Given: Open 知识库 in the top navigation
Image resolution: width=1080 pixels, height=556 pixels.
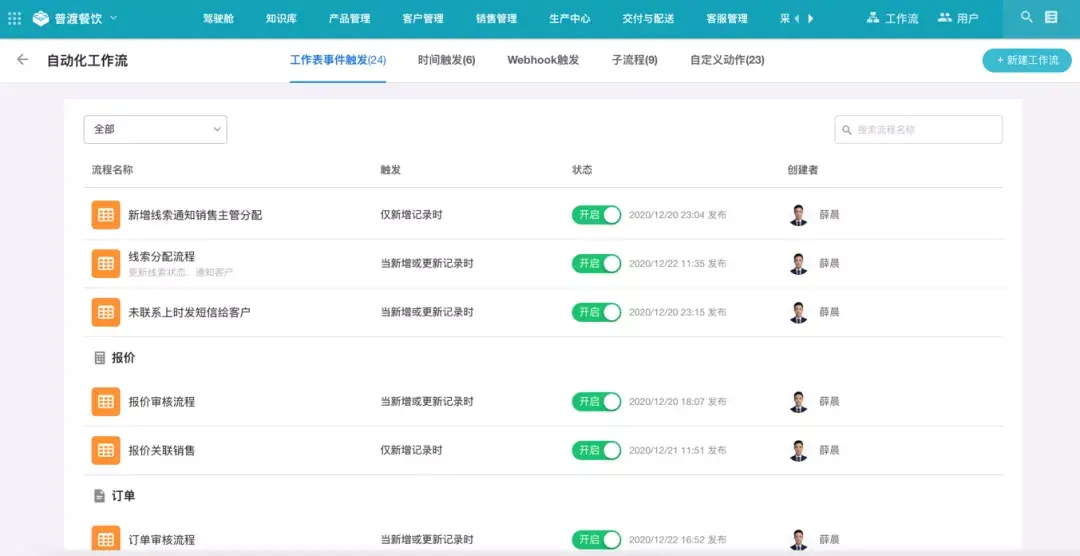Looking at the screenshot, I should click(281, 19).
